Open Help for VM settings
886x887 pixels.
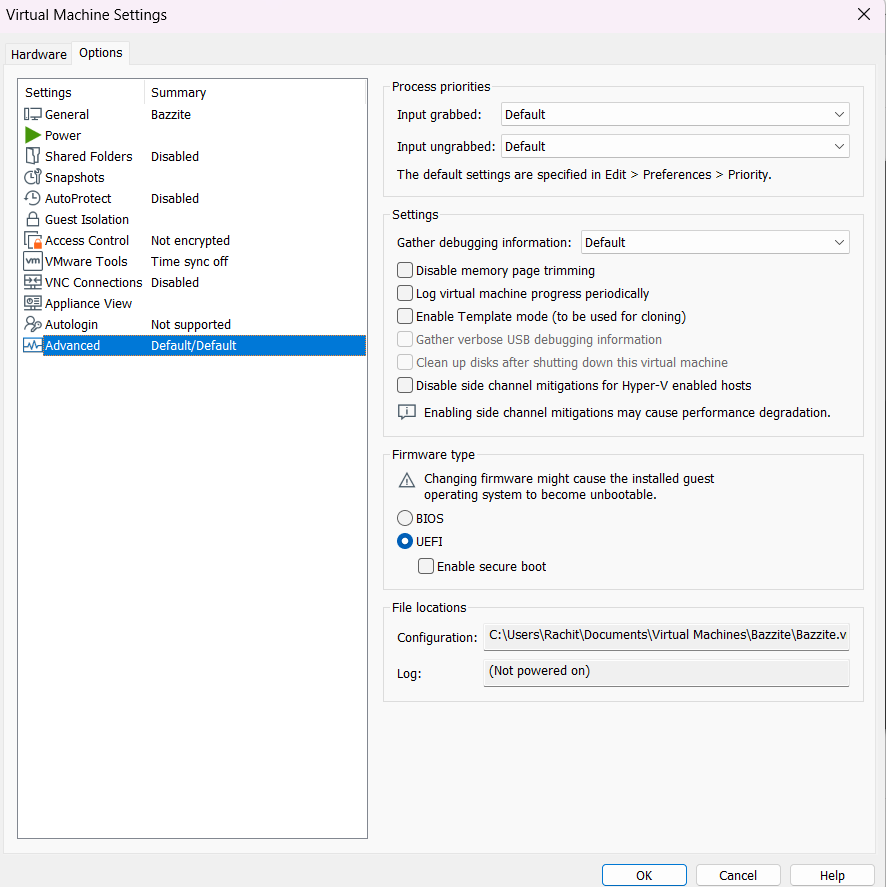(832, 875)
